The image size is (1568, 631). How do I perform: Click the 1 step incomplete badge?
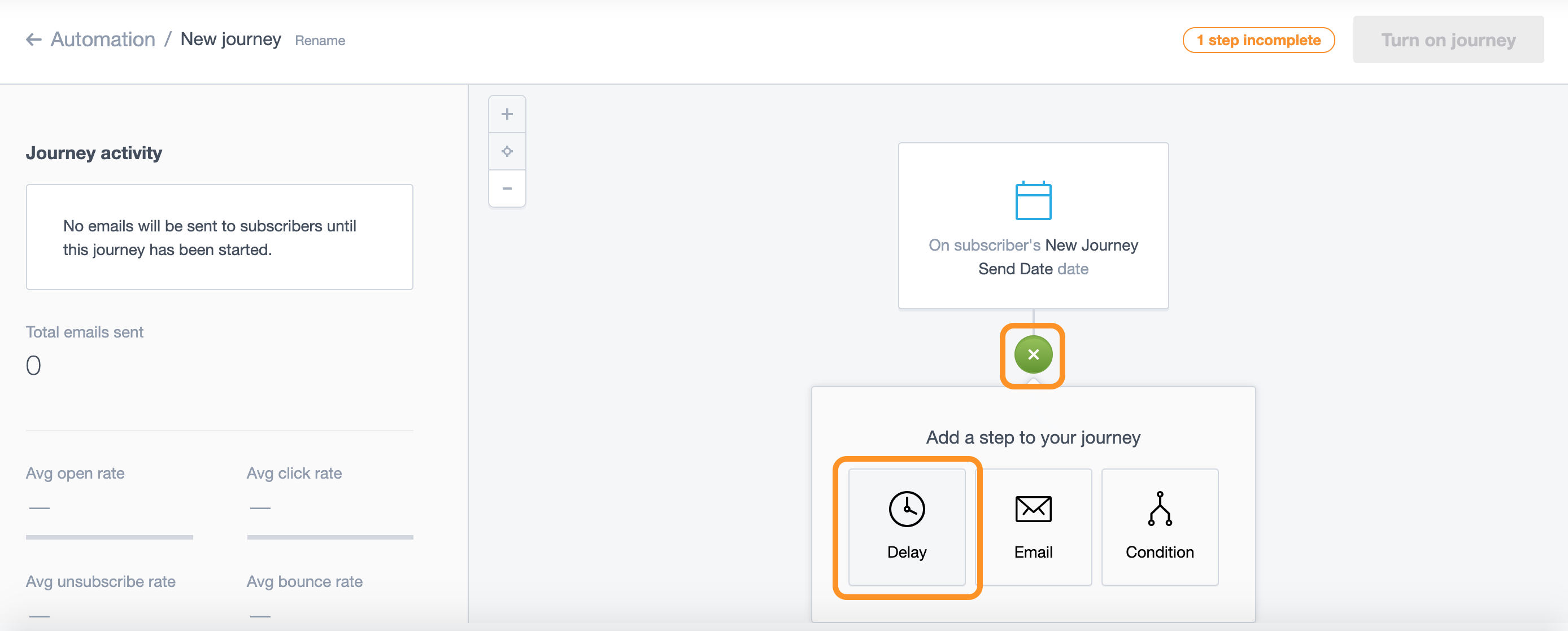[x=1258, y=40]
